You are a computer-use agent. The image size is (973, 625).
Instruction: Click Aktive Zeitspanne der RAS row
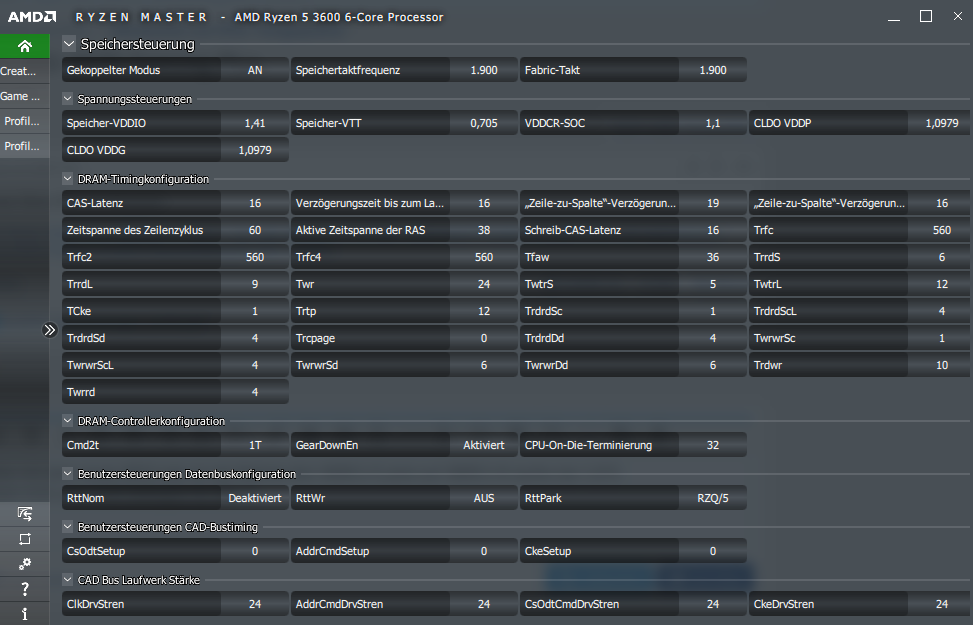coord(405,230)
